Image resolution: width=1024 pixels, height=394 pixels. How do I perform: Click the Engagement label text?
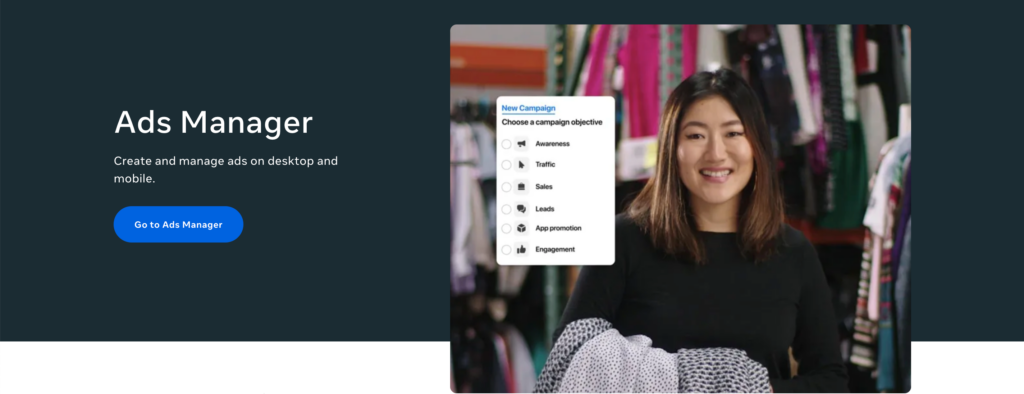[555, 250]
